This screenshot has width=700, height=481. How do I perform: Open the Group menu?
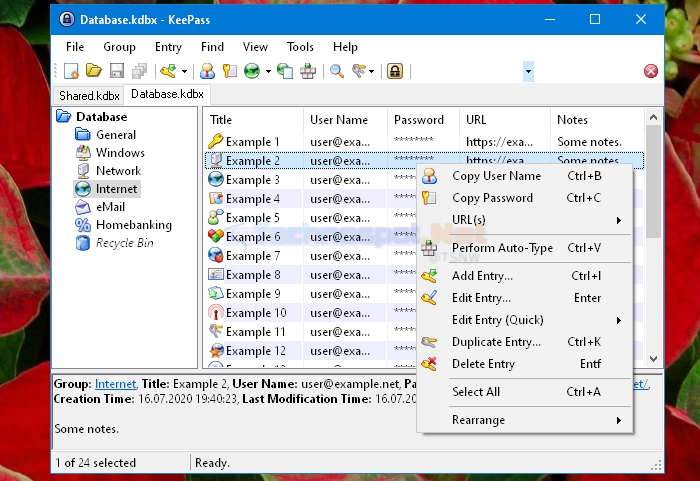coord(119,47)
